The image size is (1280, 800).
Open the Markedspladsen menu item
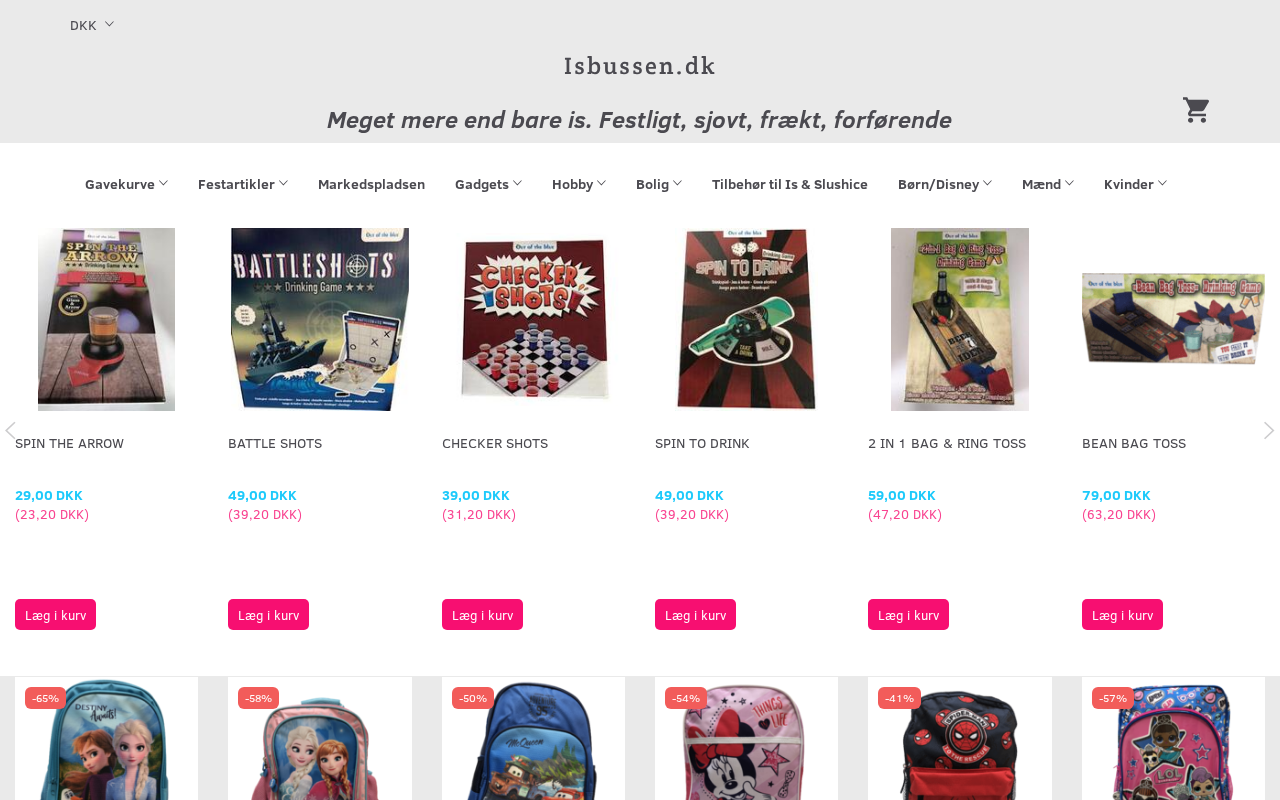(x=371, y=184)
